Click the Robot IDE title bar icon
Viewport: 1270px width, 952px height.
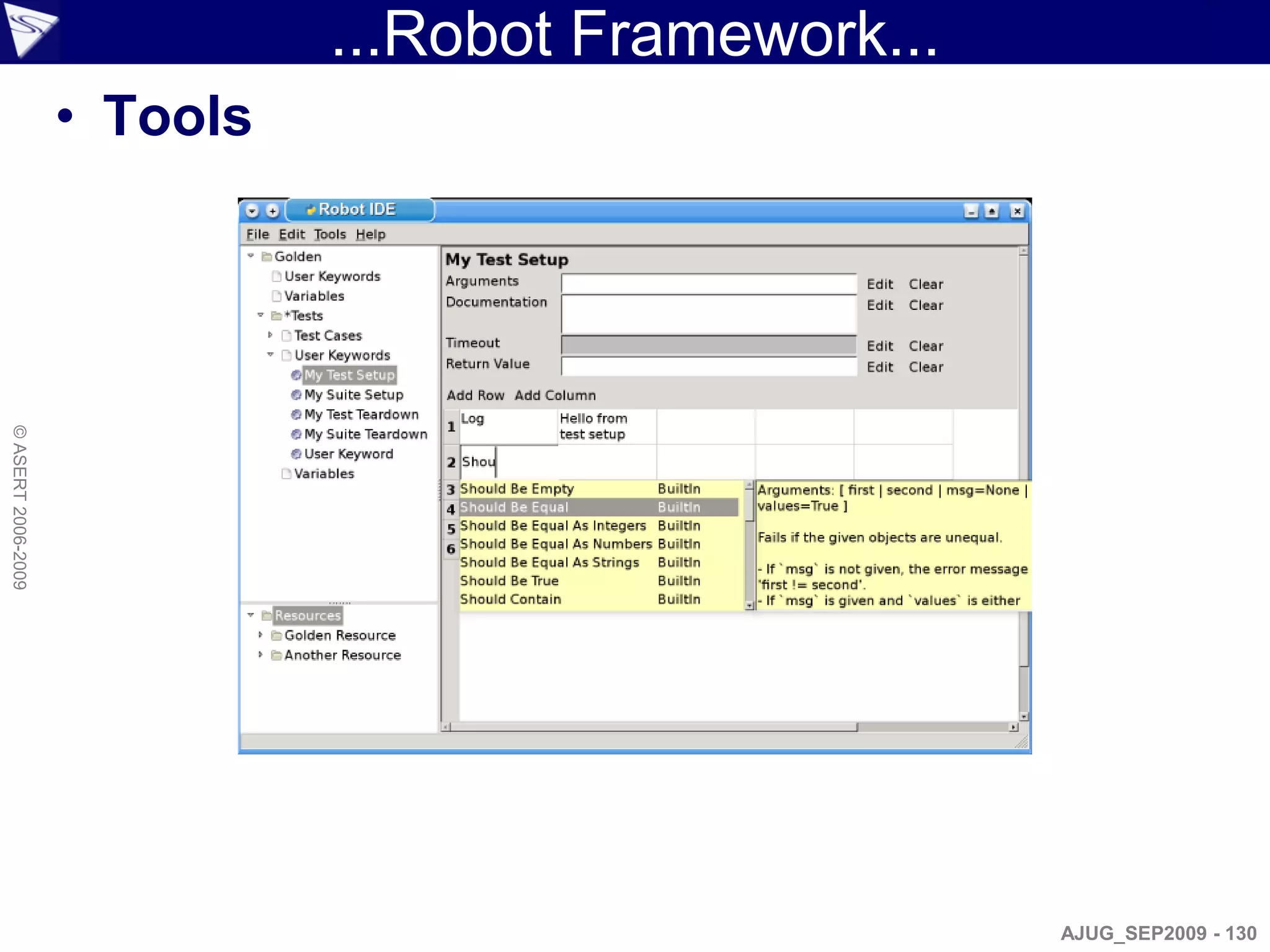click(x=311, y=210)
